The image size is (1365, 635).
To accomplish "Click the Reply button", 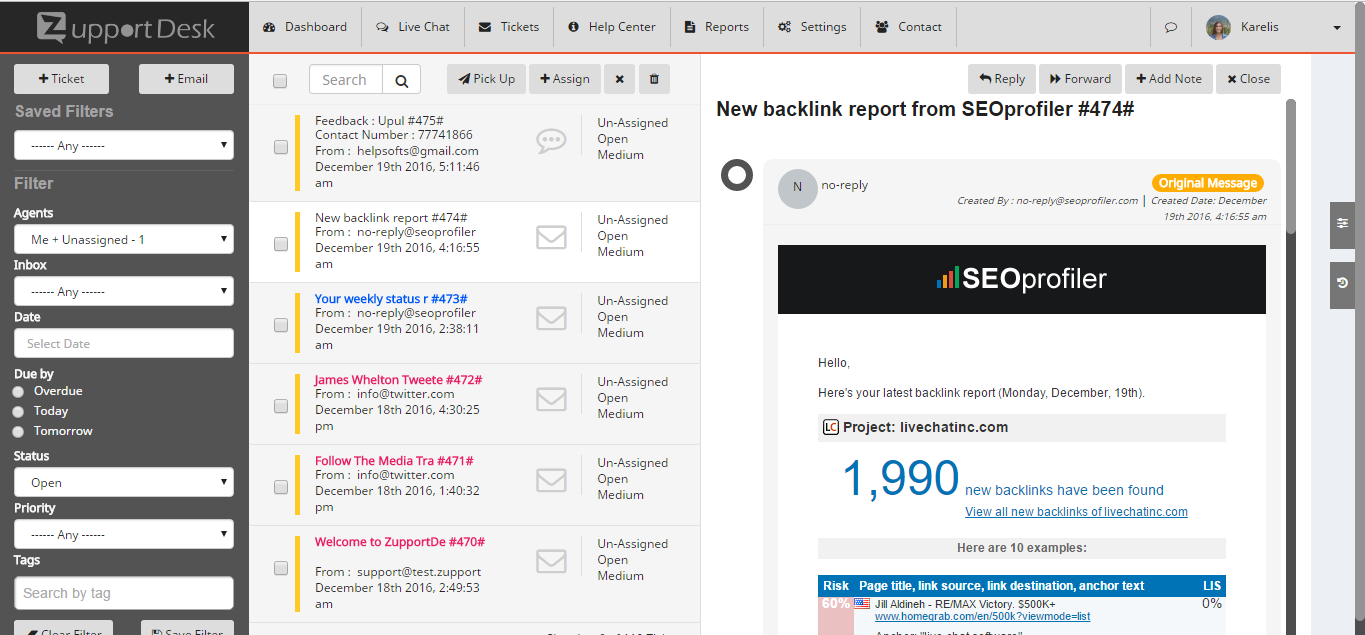I will tap(1002, 79).
